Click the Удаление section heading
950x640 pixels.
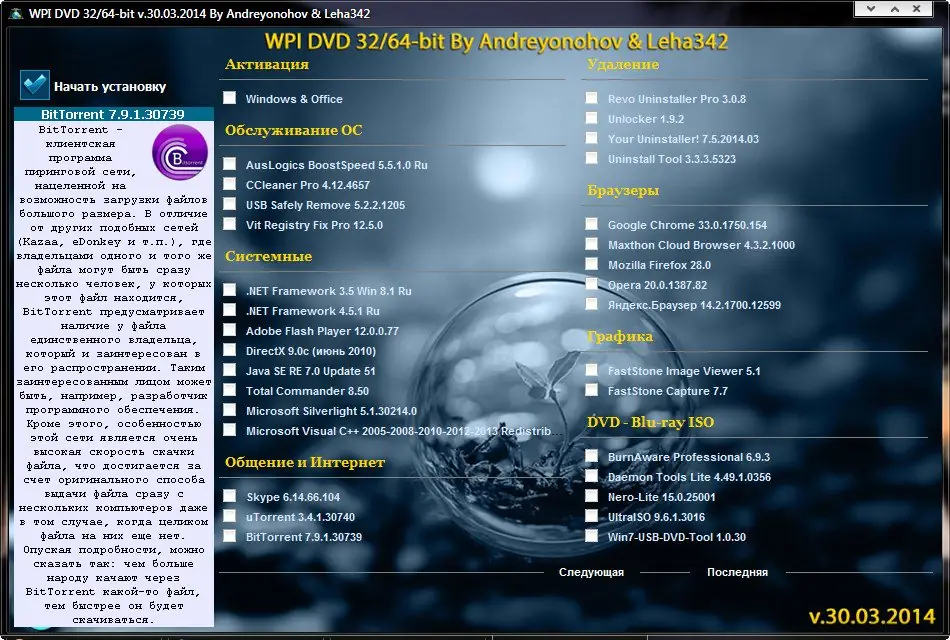coord(623,64)
